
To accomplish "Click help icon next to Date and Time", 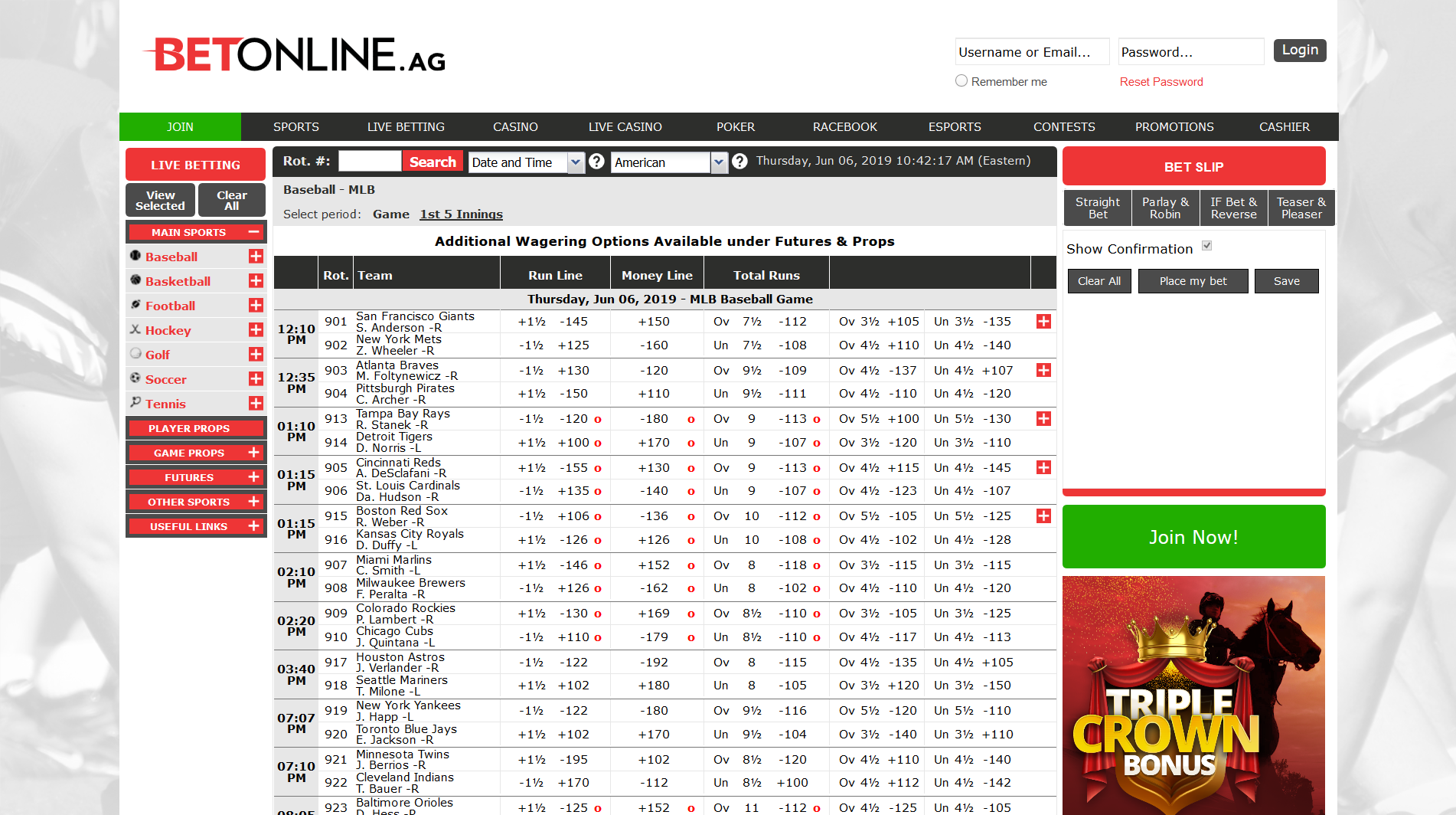I will pos(597,162).
